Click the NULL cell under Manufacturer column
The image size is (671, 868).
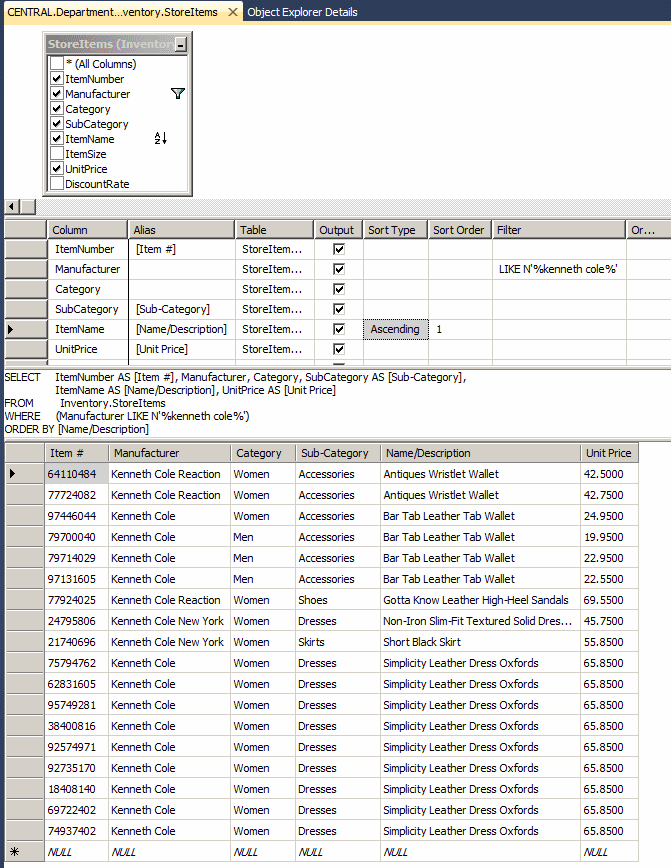169,851
